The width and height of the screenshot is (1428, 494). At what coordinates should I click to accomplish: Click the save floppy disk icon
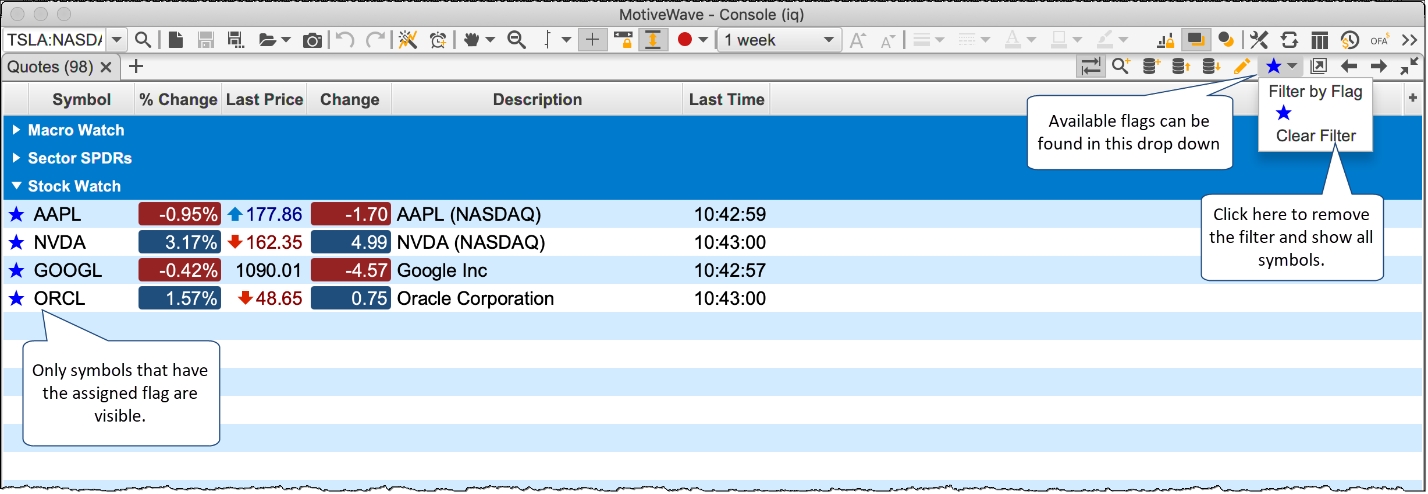click(x=206, y=40)
